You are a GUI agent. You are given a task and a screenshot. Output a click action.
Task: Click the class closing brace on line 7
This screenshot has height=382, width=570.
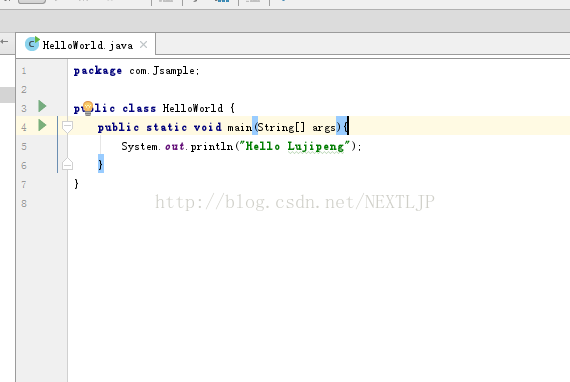76,184
